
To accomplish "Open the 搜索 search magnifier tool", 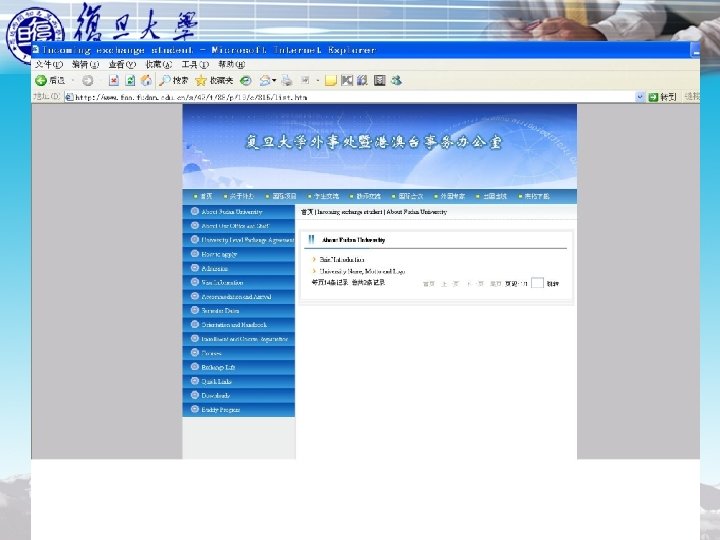I will pos(173,81).
